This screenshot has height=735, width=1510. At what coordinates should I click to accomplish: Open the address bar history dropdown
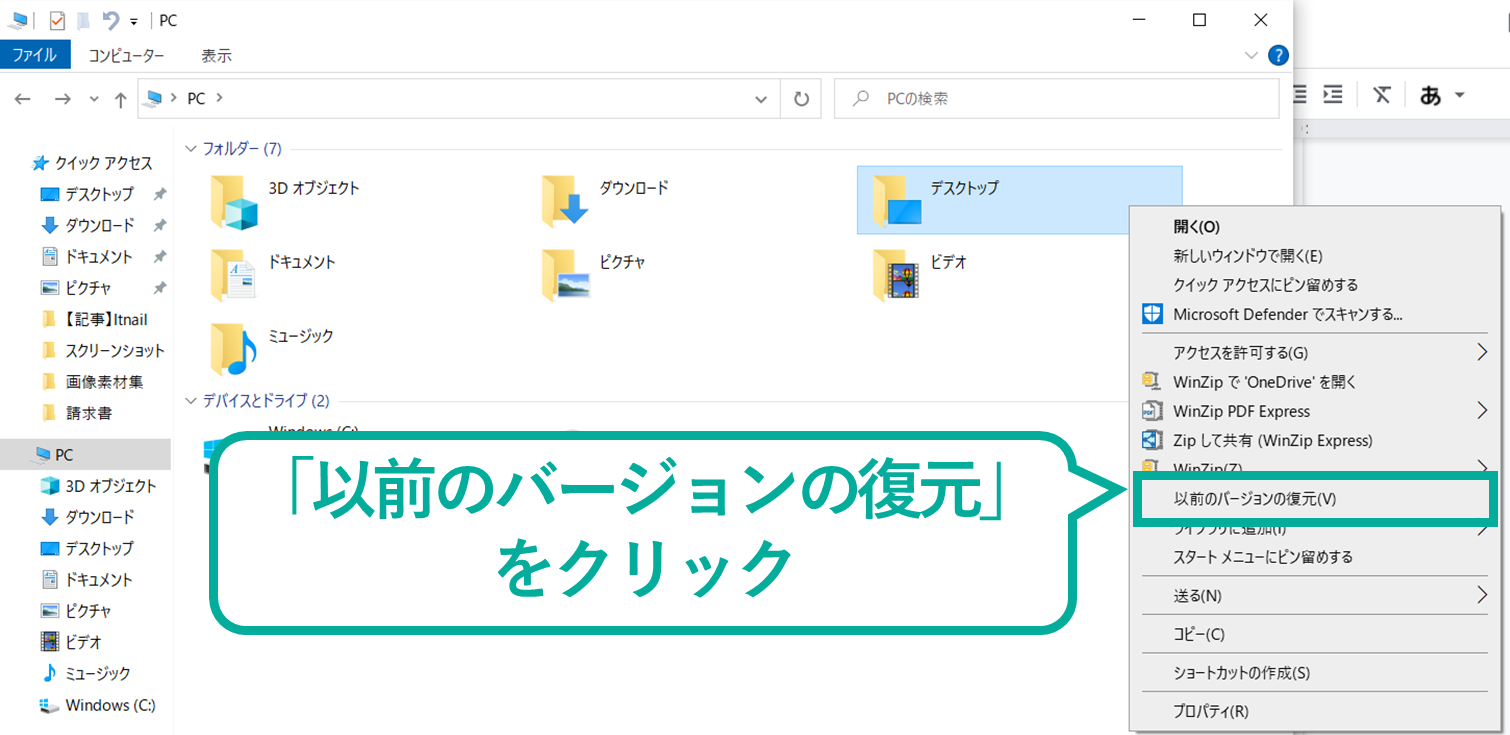761,98
